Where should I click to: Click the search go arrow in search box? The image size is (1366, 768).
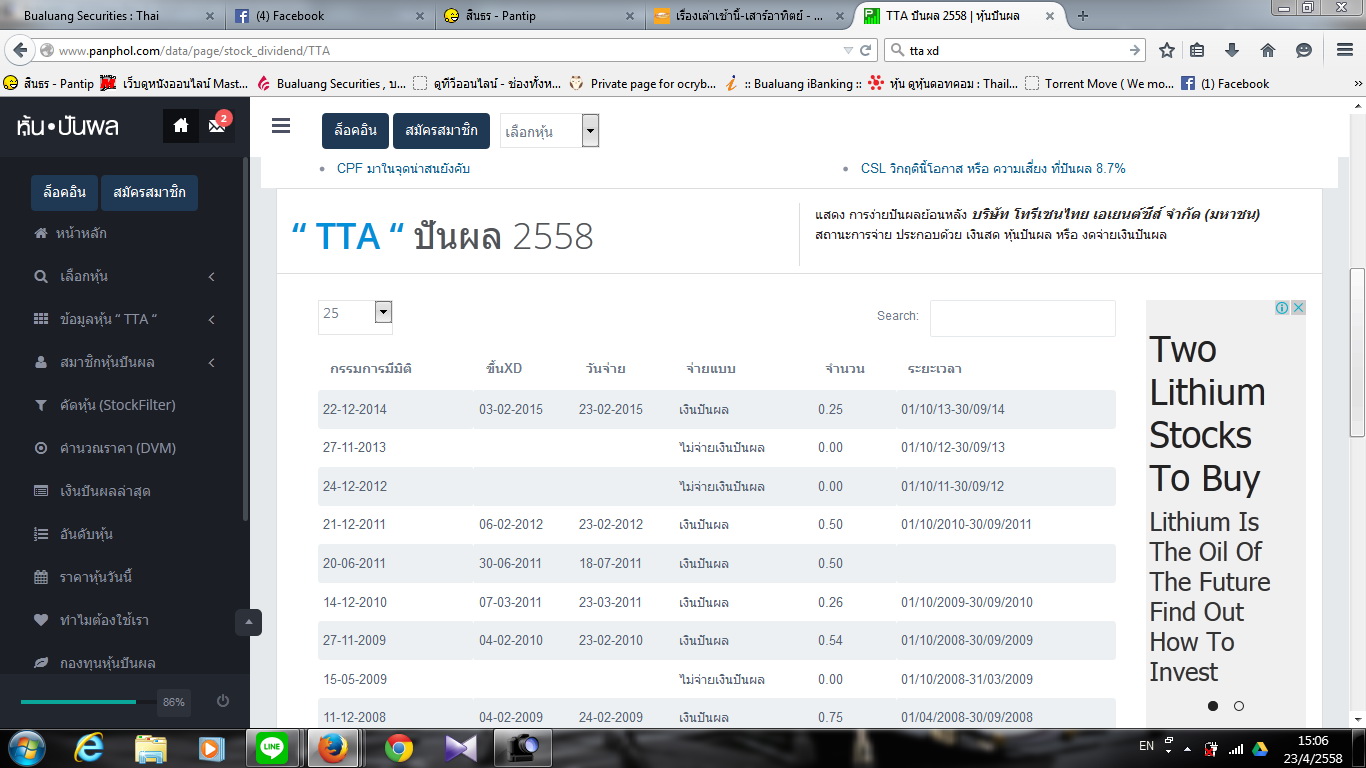click(x=1135, y=50)
